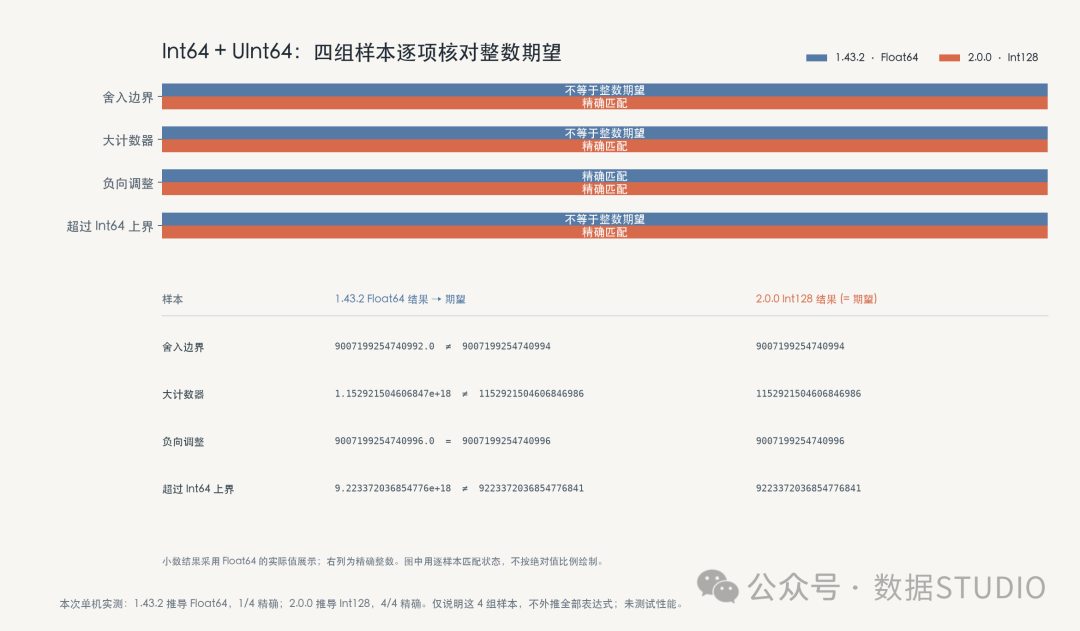This screenshot has height=631, width=1080.
Task: Pick the orange Int128 bar for 超过 Int64 上界
Action: [x=605, y=232]
